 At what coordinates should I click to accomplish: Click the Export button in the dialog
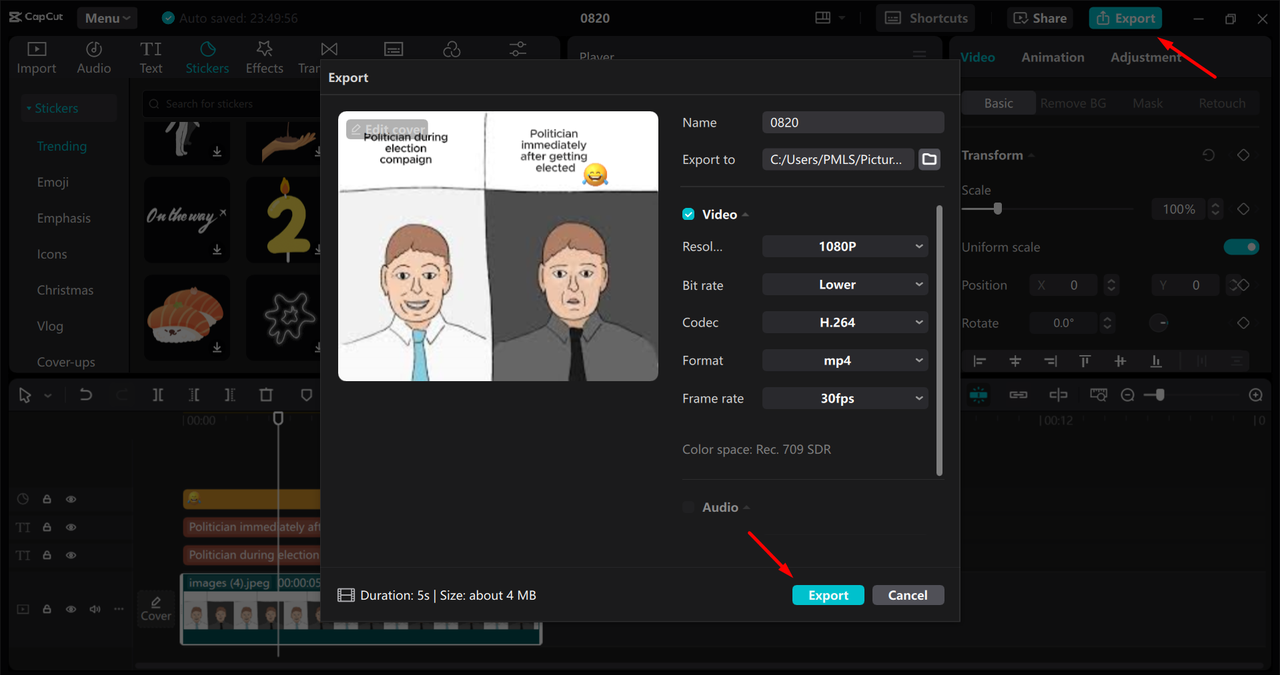[828, 595]
